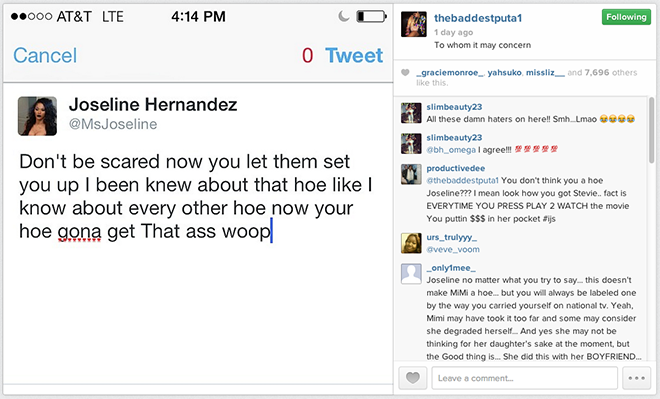Click the yahsuko username in likes
This screenshot has width=660, height=399.
point(504,72)
